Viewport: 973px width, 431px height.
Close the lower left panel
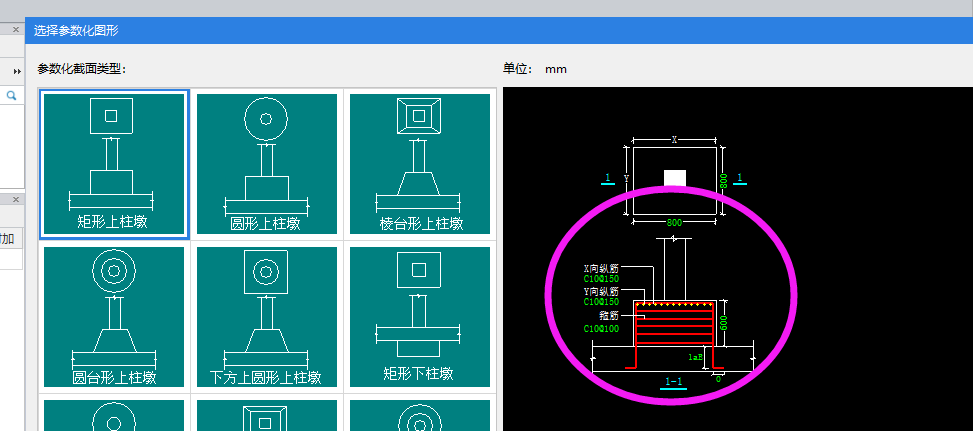tap(16, 199)
